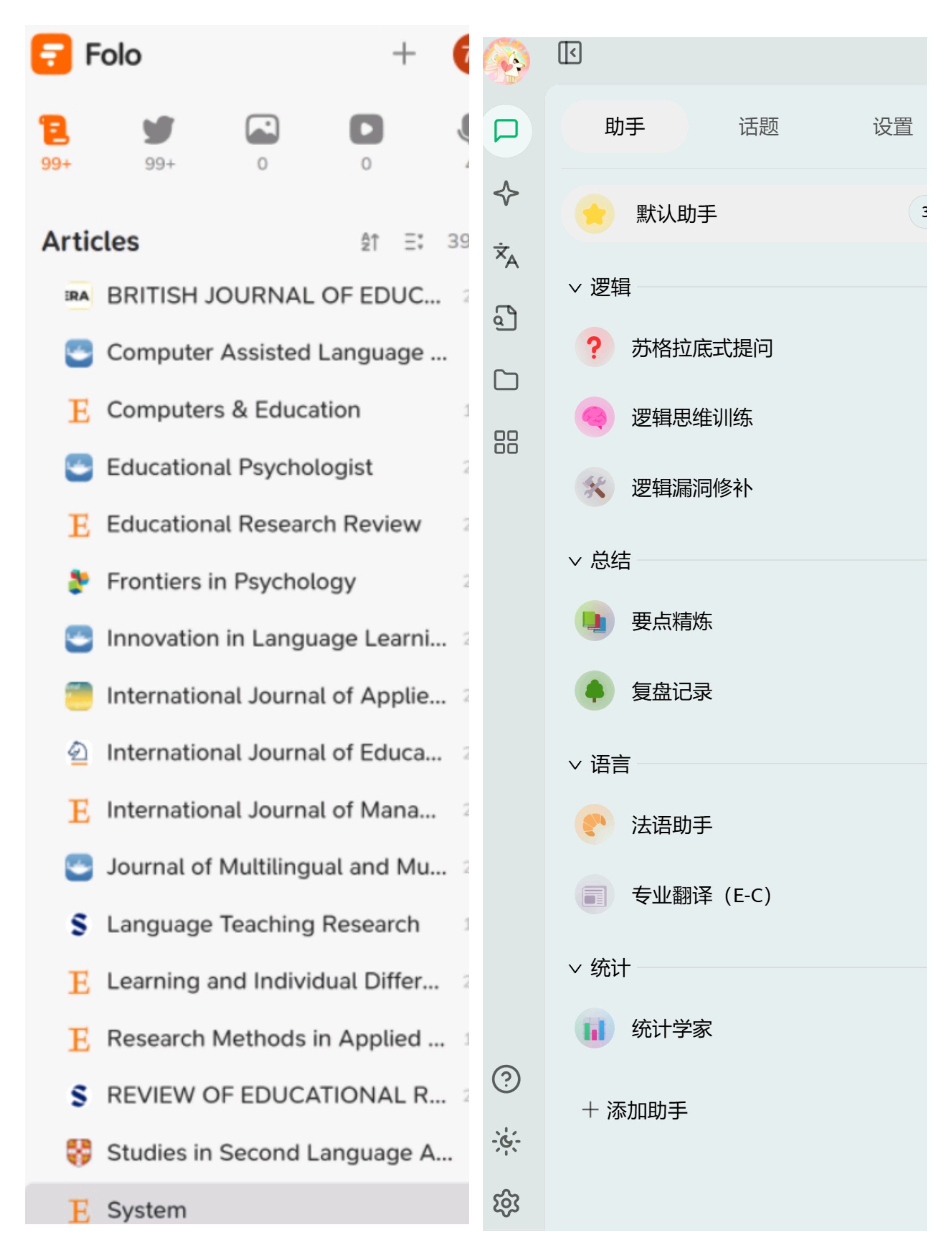Screen dimensions: 952x1256
Task: Collapse the 逻辑 group
Action: click(575, 288)
